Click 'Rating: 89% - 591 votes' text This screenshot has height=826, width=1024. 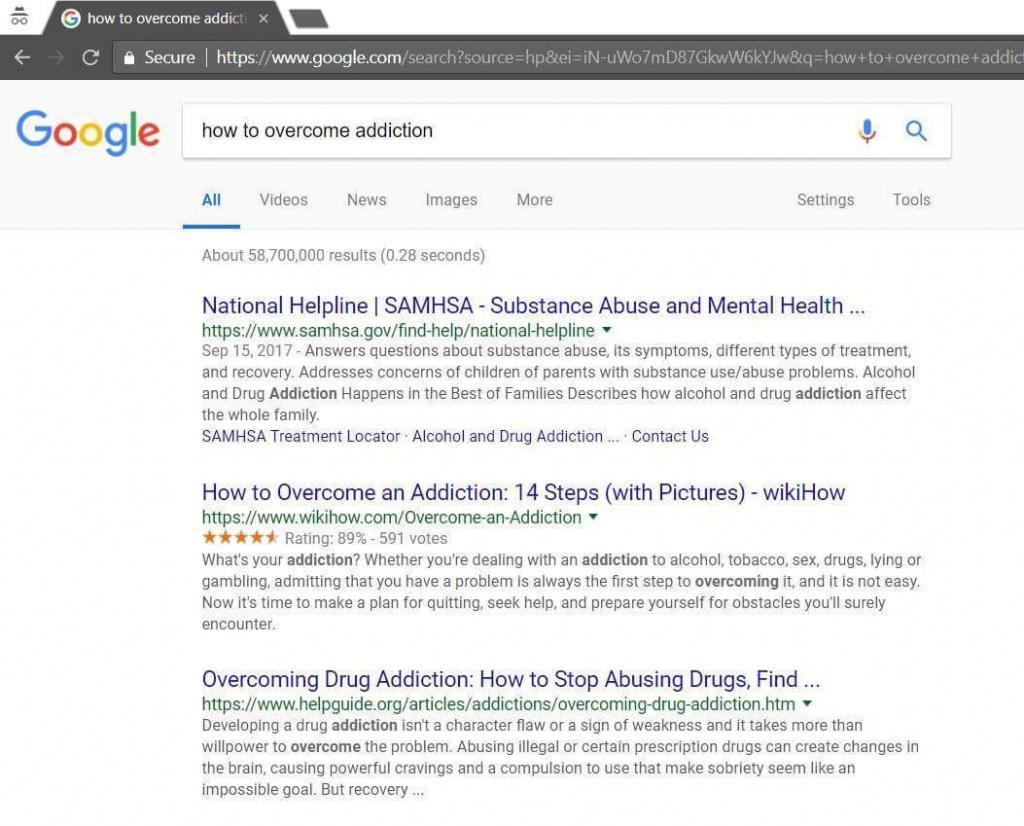coord(366,539)
